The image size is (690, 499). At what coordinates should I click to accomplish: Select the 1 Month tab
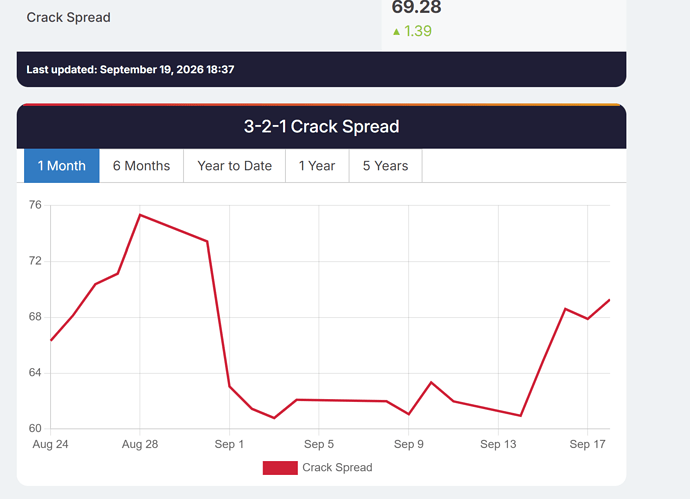click(x=62, y=166)
